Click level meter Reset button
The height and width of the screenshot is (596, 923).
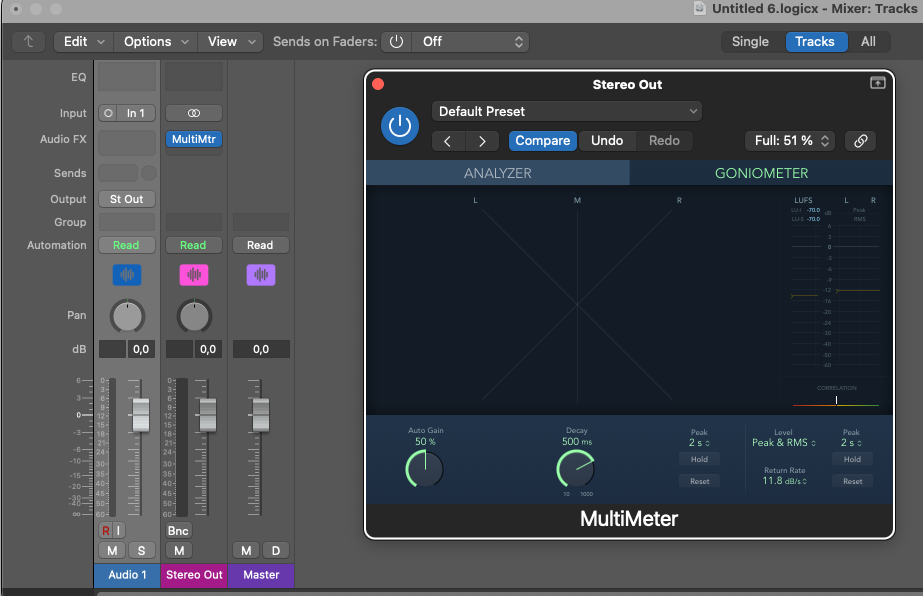pyautogui.click(x=852, y=481)
